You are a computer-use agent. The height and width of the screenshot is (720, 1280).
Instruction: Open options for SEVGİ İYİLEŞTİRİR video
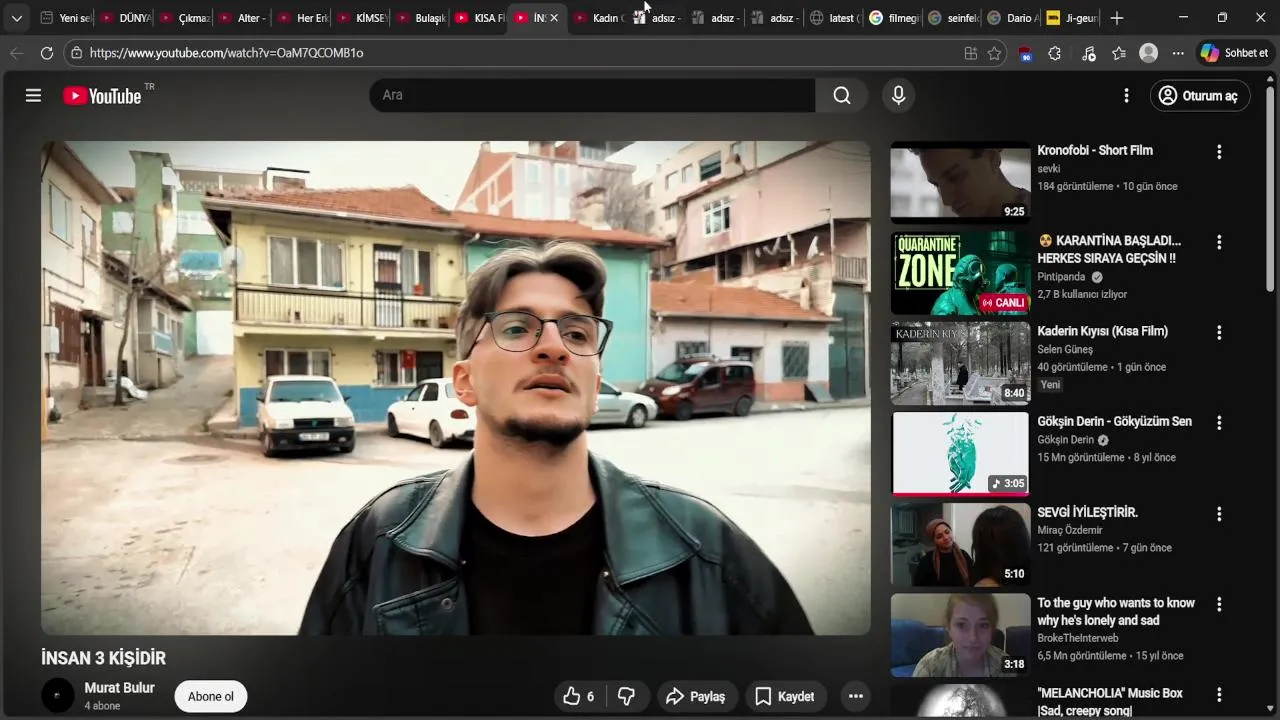[1218, 514]
